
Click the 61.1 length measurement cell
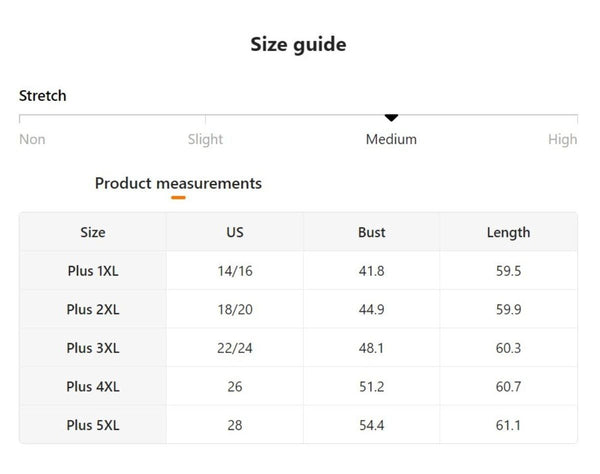click(508, 425)
